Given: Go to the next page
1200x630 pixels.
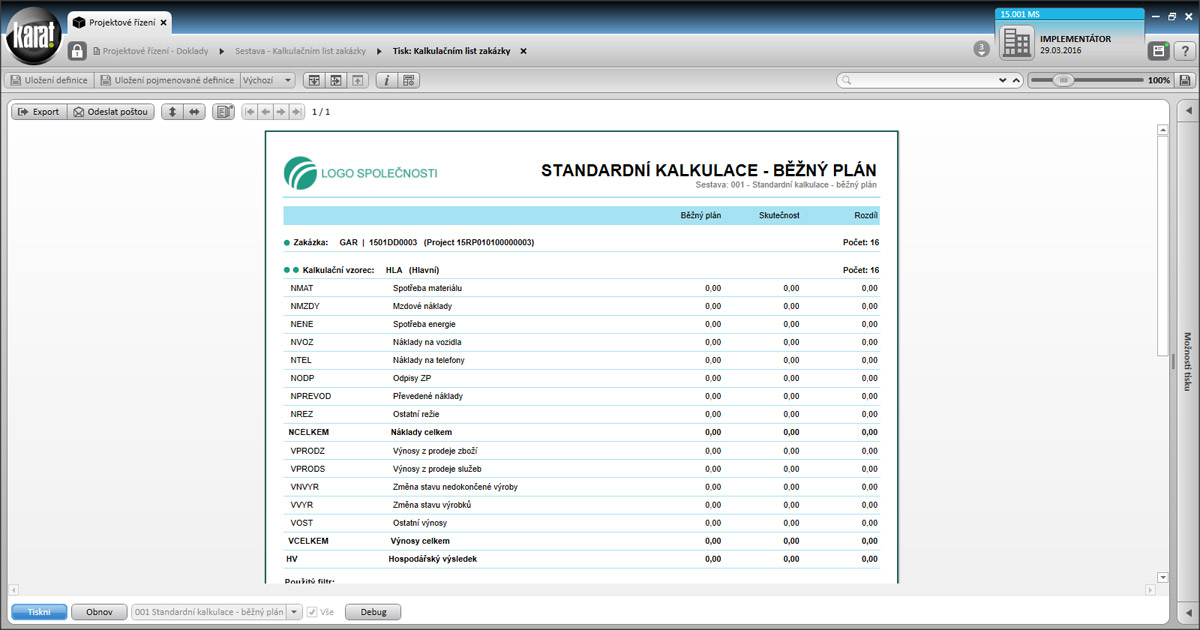Looking at the screenshot, I should coord(281,112).
